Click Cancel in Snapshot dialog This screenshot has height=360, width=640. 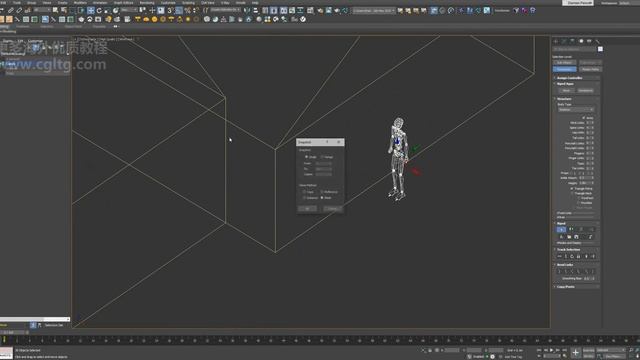click(333, 209)
